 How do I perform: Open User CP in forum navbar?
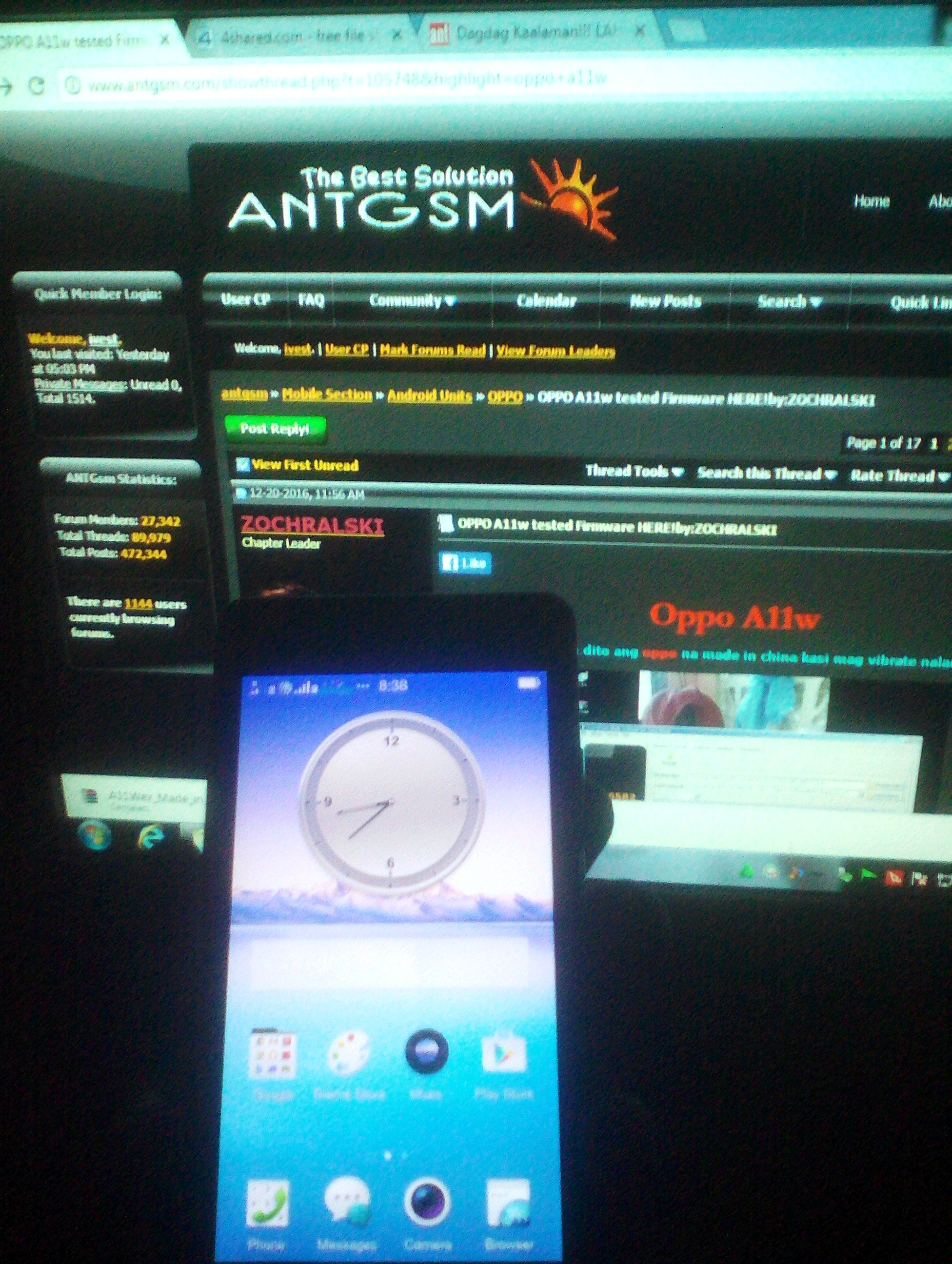tap(245, 299)
